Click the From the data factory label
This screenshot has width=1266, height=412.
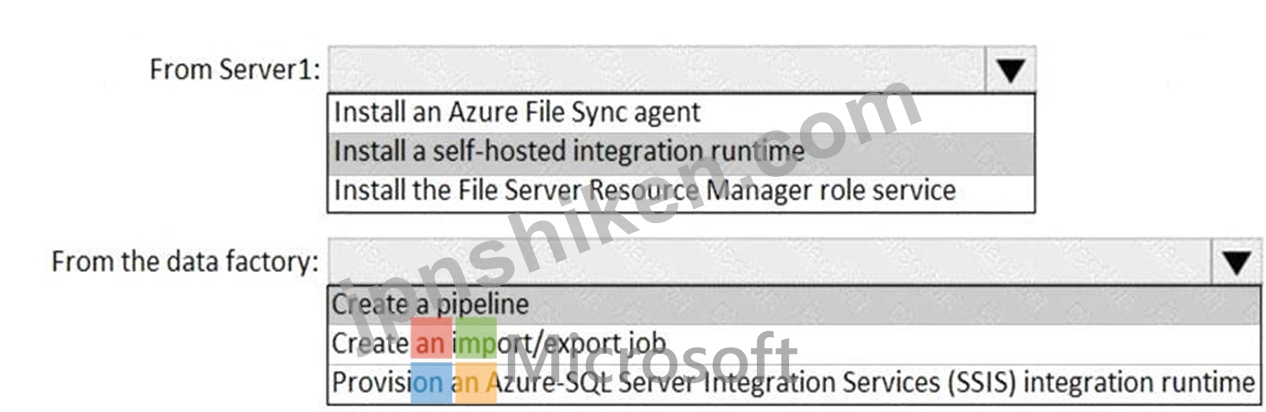click(185, 262)
